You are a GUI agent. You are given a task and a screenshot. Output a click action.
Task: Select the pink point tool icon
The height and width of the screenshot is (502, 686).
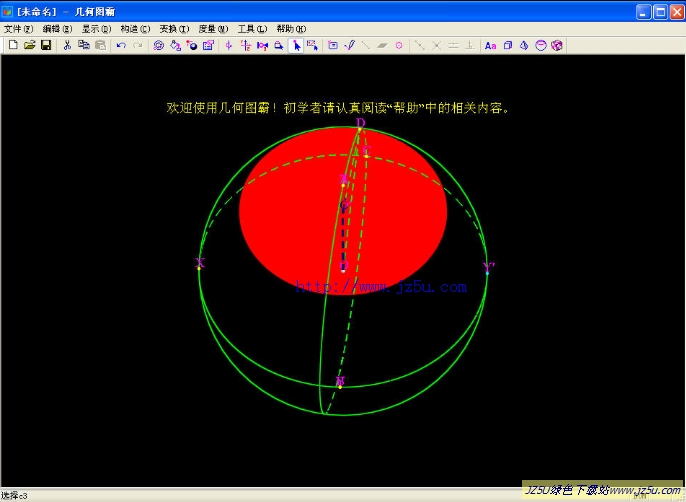(x=229, y=45)
